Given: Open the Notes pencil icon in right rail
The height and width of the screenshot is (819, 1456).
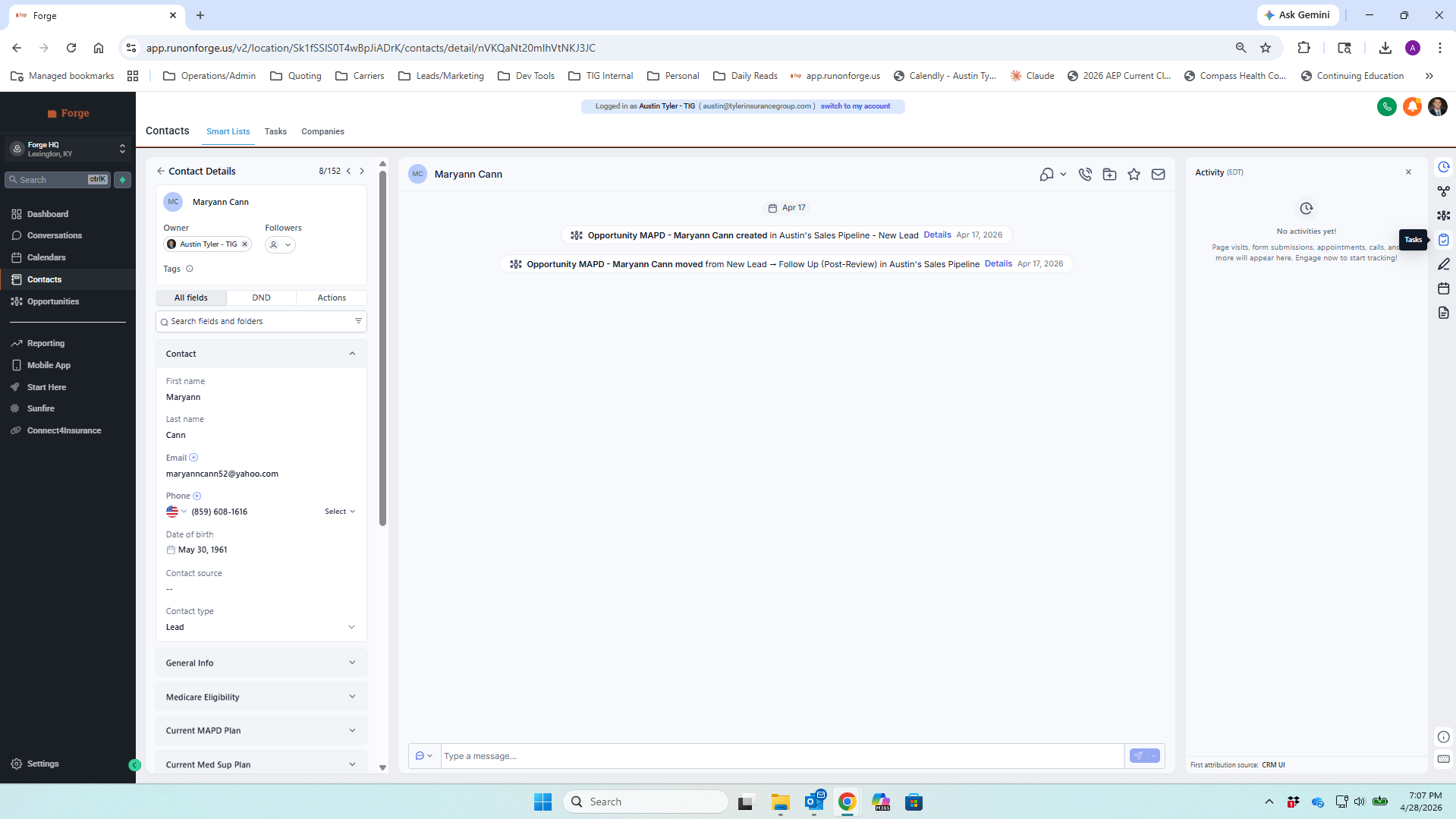Looking at the screenshot, I should click(1443, 264).
